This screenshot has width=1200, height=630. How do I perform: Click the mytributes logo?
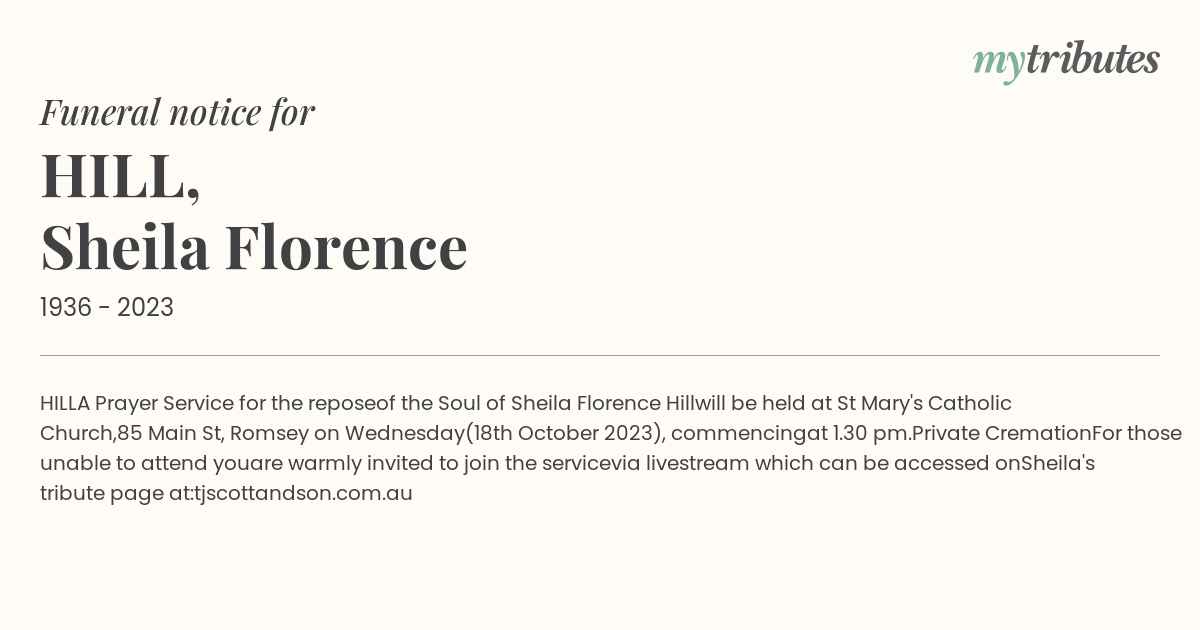(x=1066, y=61)
